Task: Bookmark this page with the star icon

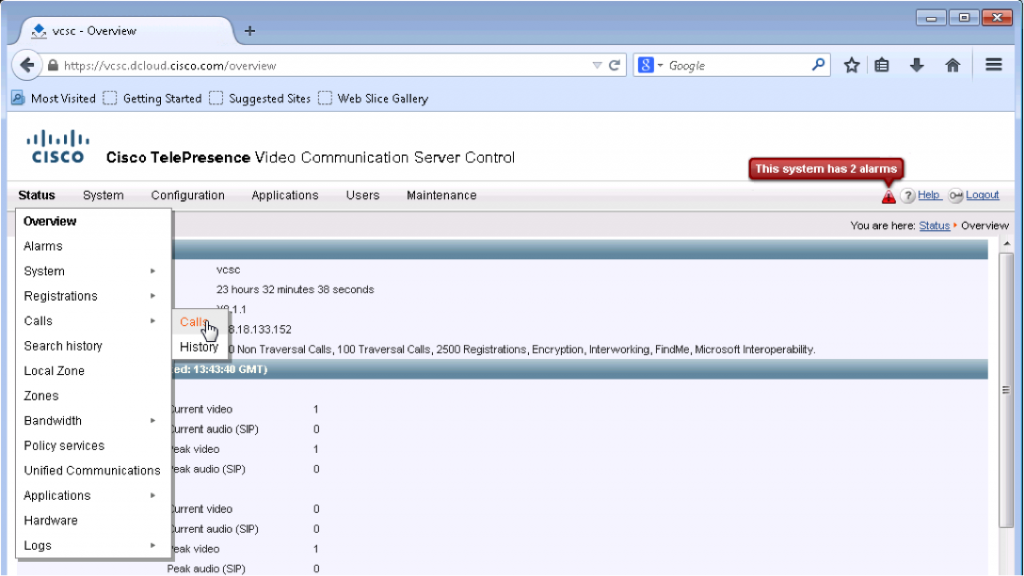Action: click(x=851, y=65)
